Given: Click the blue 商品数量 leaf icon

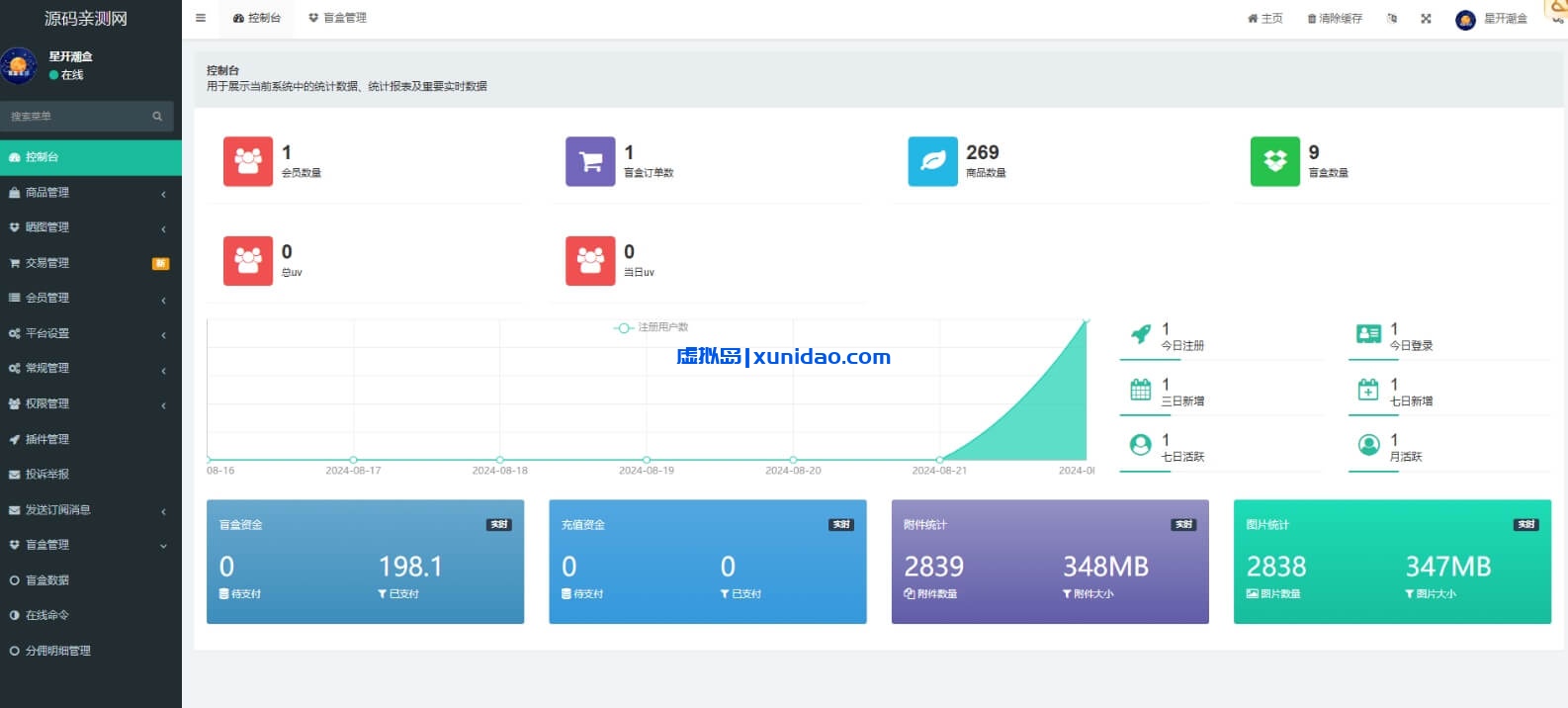Looking at the screenshot, I should [932, 161].
